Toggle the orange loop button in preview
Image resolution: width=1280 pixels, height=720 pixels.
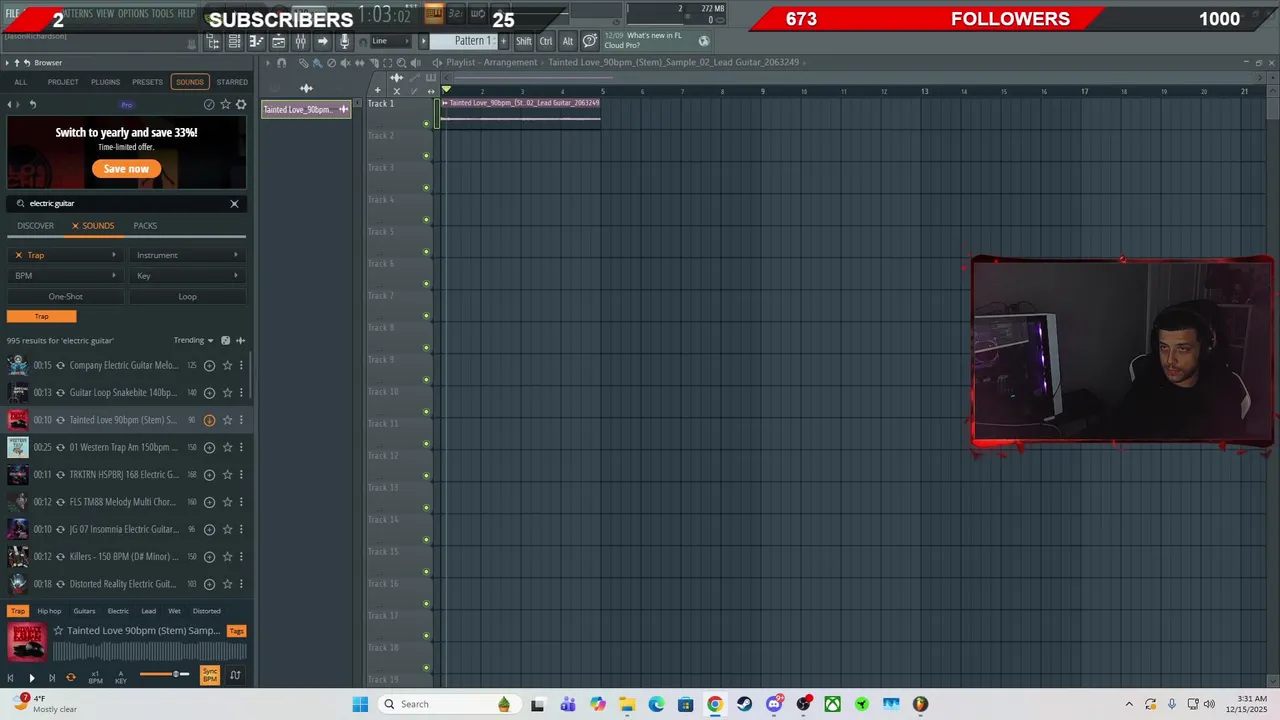pyautogui.click(x=70, y=677)
